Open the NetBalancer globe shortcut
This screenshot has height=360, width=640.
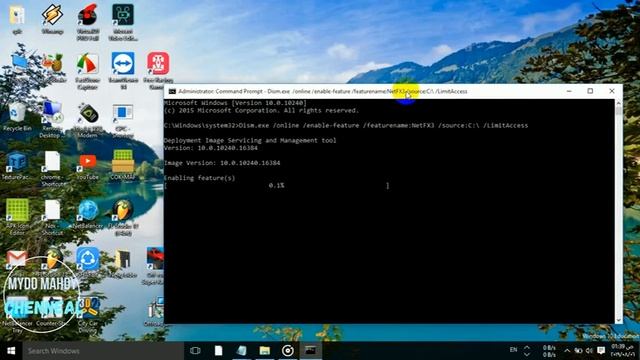[88, 211]
